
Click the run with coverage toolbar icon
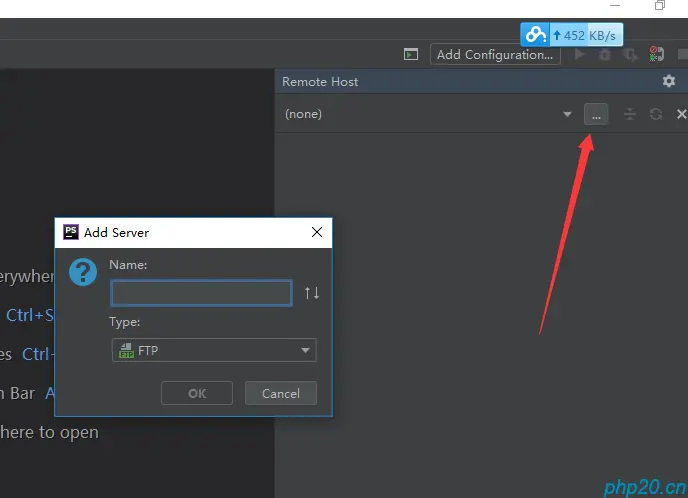coord(631,54)
